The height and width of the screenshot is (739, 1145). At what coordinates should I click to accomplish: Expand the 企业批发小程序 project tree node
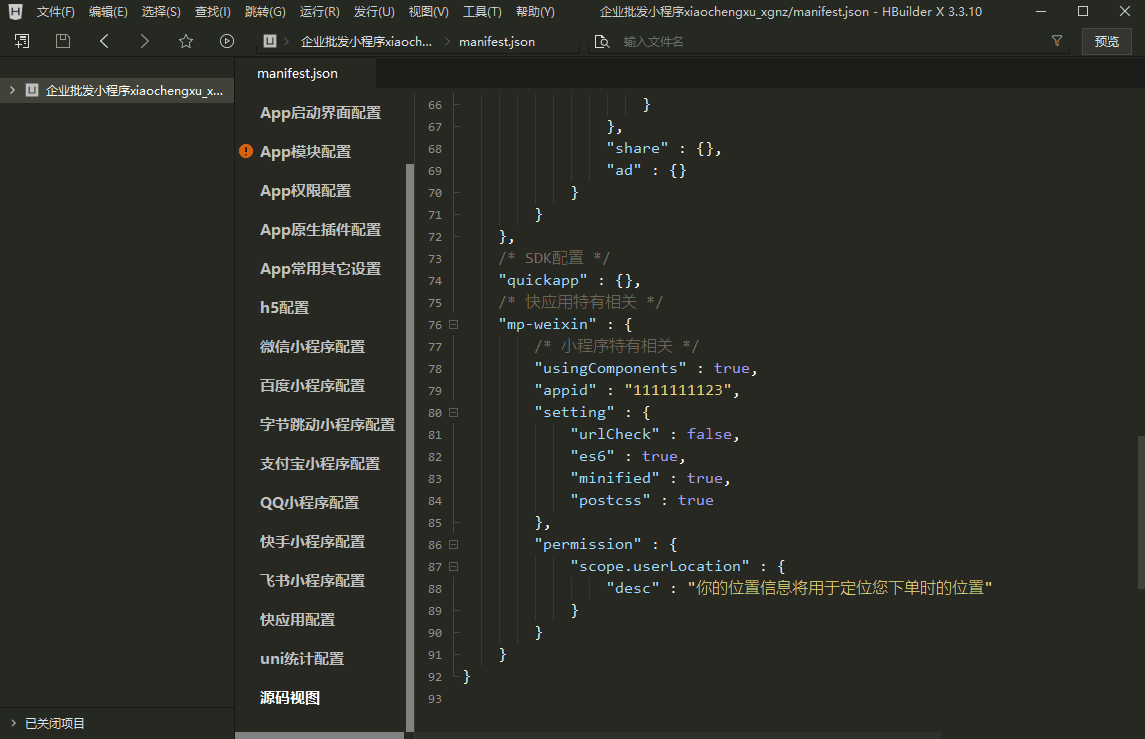[x=12, y=90]
